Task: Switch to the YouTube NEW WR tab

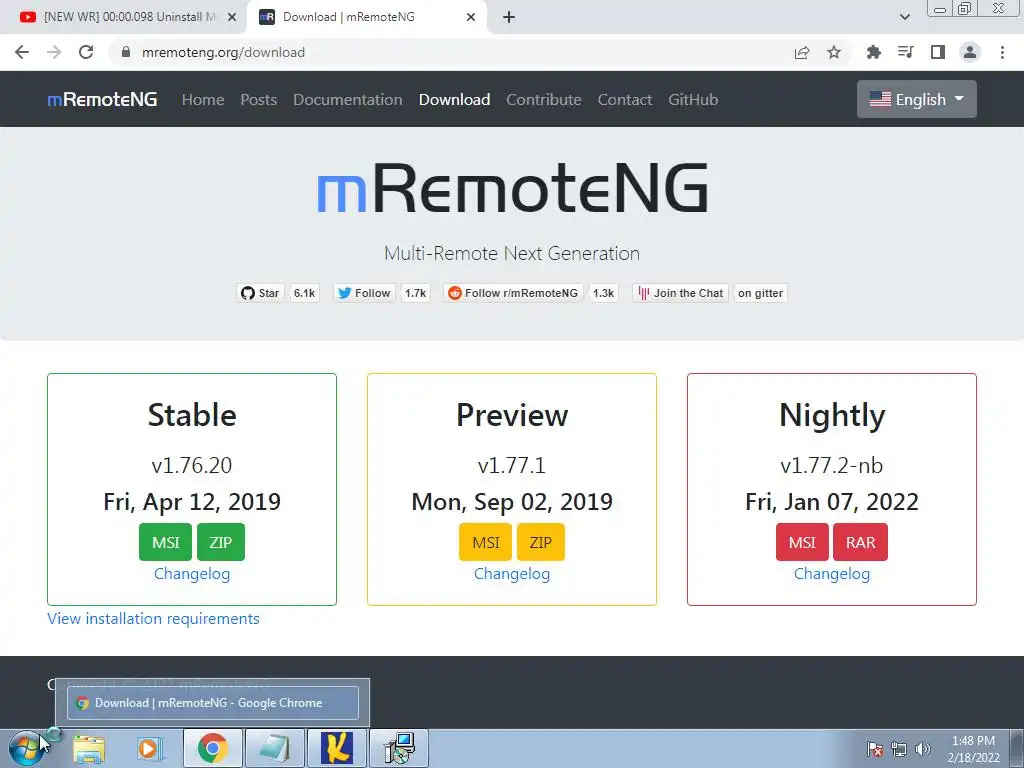Action: (123, 17)
